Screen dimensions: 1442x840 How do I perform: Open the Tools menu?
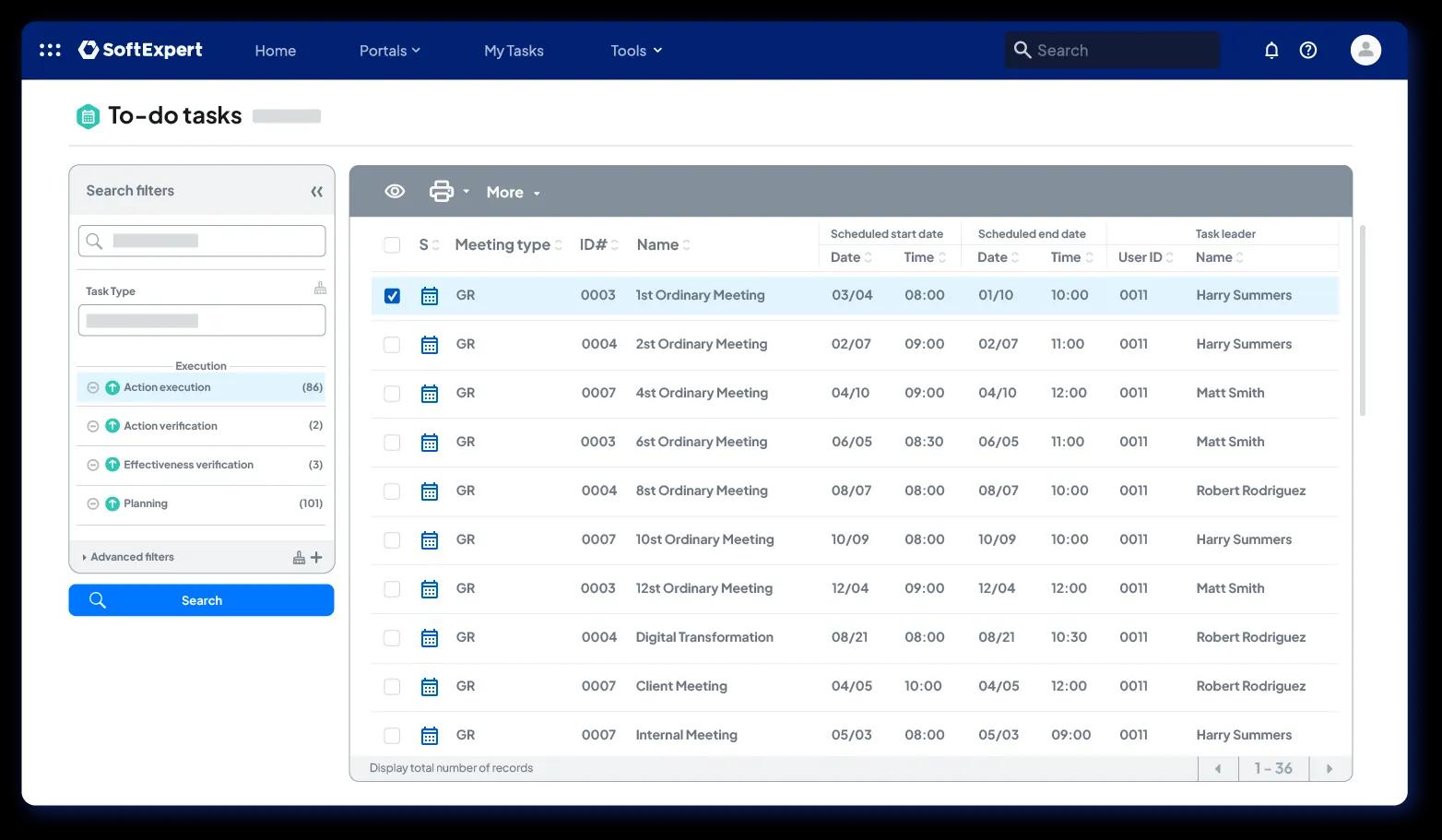point(636,51)
